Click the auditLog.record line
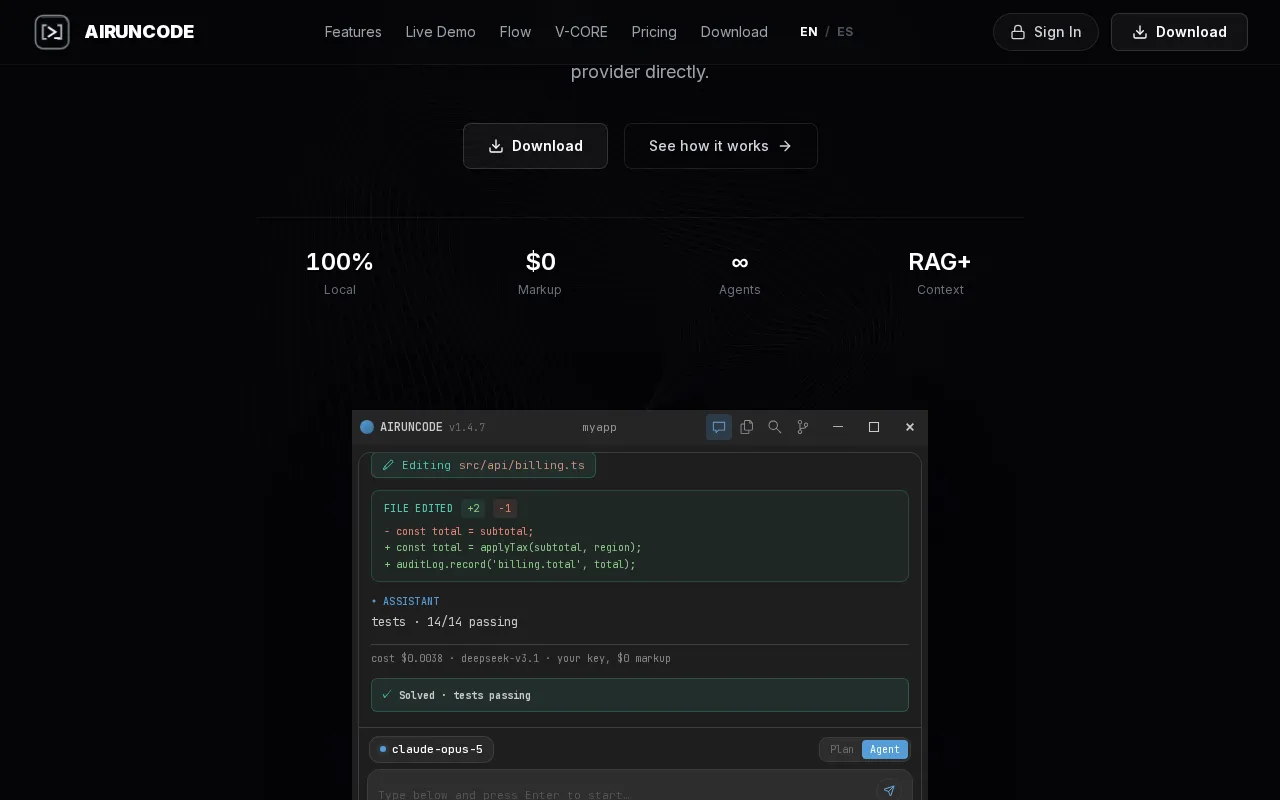Screen dimensions: 1280x800 [x=510, y=565]
